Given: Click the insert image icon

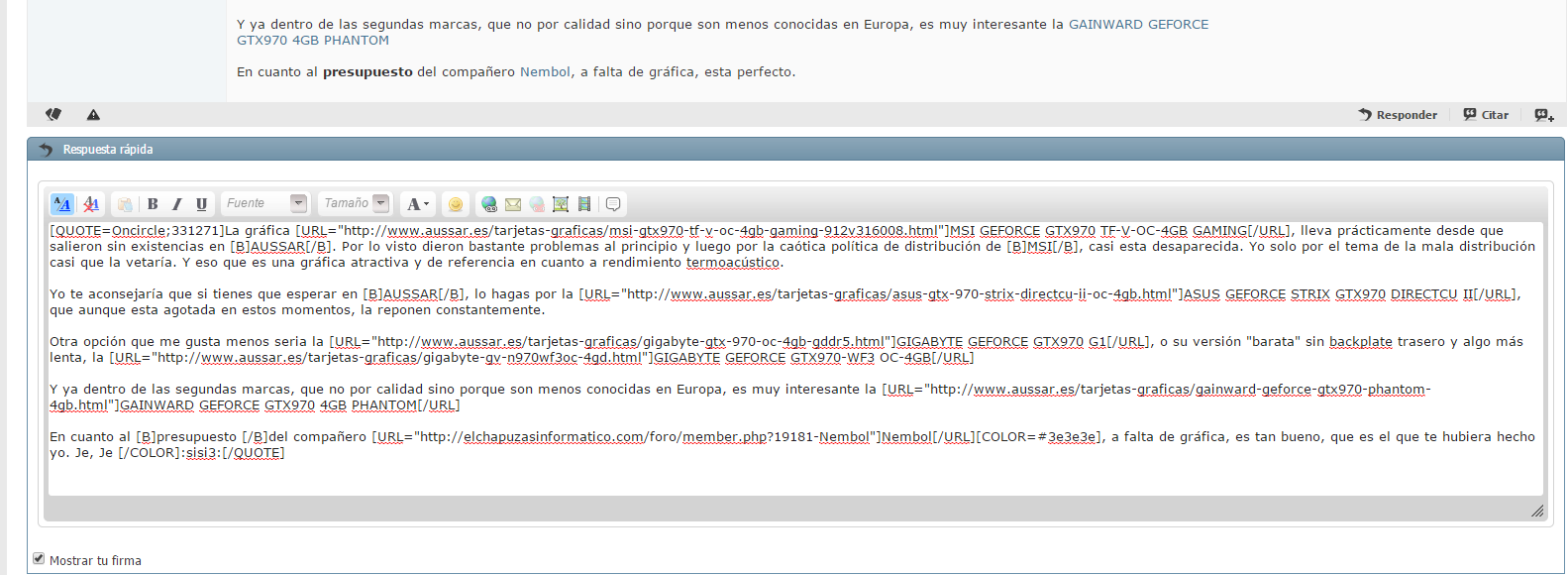Looking at the screenshot, I should [x=561, y=204].
